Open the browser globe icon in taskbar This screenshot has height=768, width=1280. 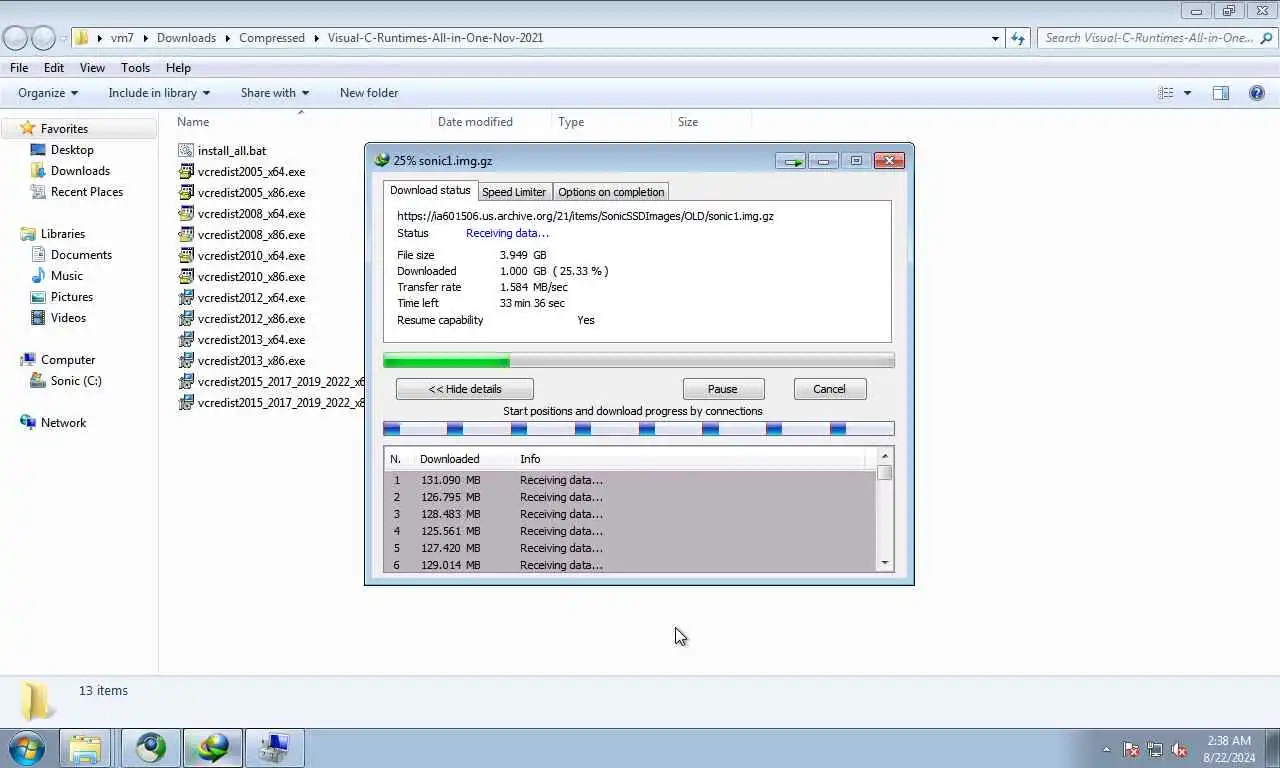click(151, 748)
